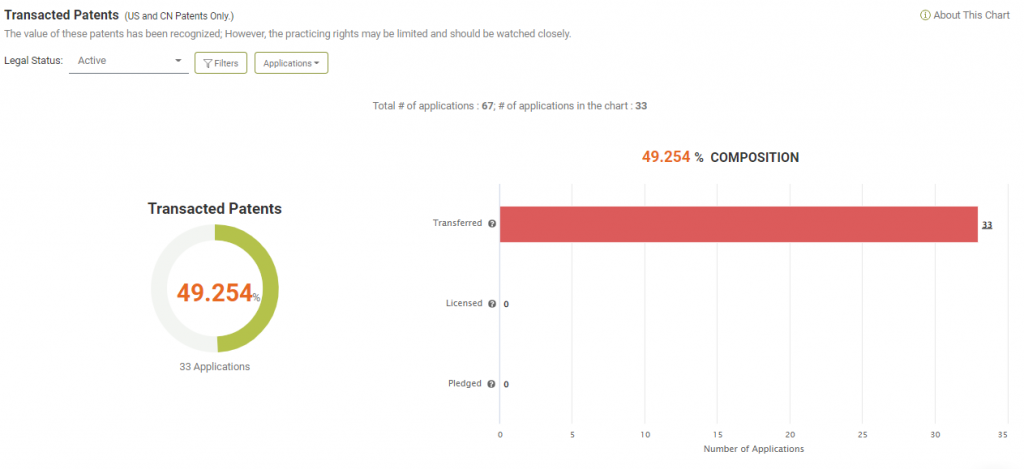The height and width of the screenshot is (469, 1024).
Task: Click the help icon beside Licensed
Action: (492, 304)
